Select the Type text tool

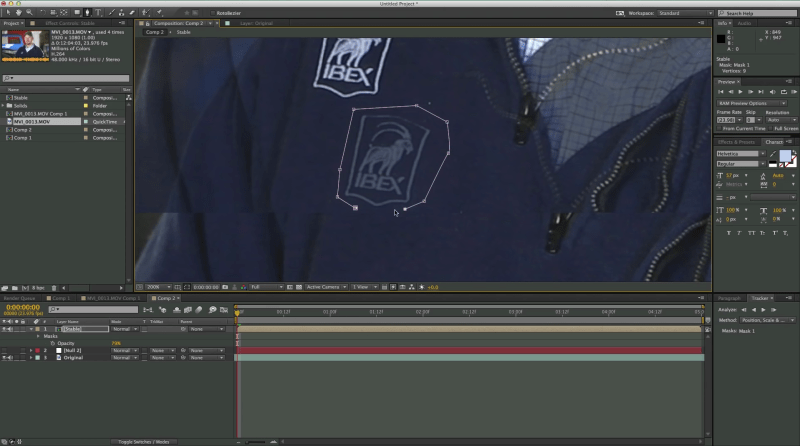click(98, 12)
